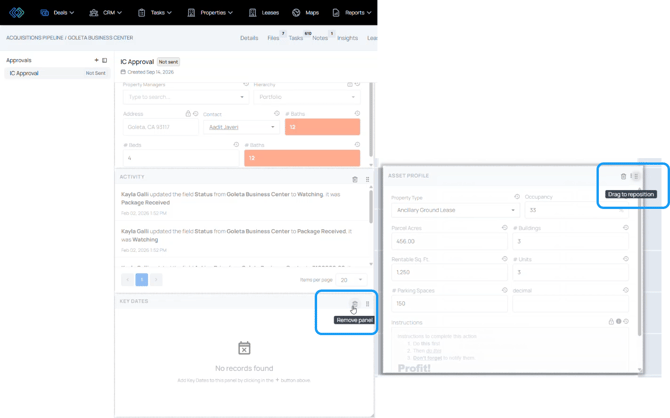Add a new approval with plus icon
This screenshot has width=670, height=418.
point(97,60)
